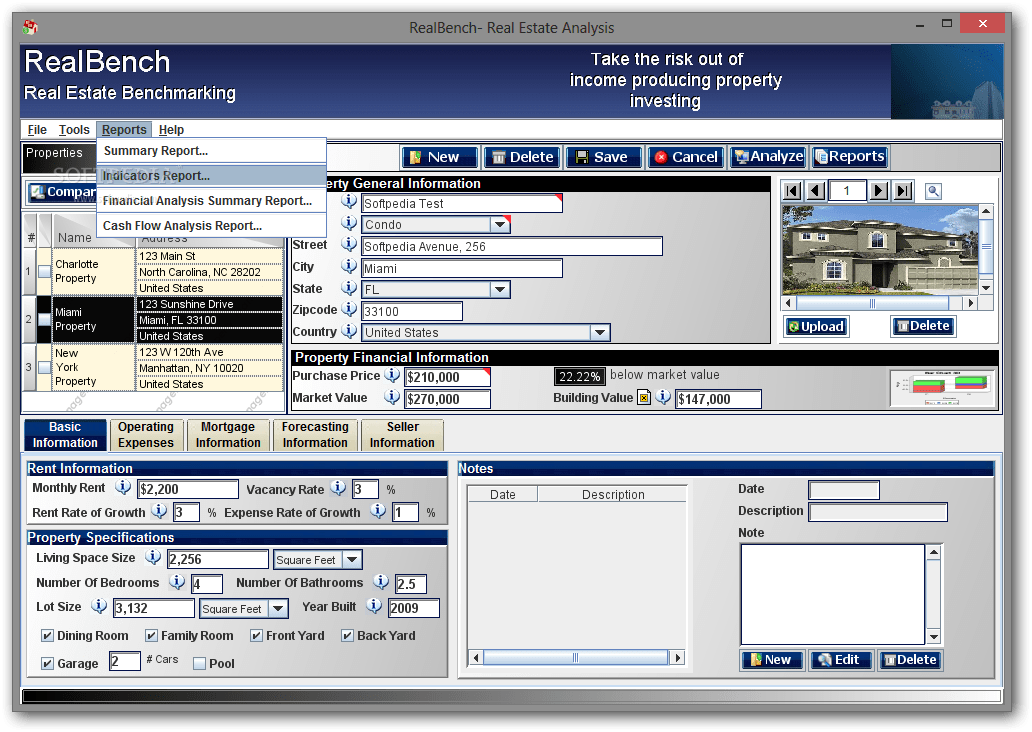This screenshot has width=1032, height=732.
Task: Jump to first photo using navigation icon
Action: point(791,191)
